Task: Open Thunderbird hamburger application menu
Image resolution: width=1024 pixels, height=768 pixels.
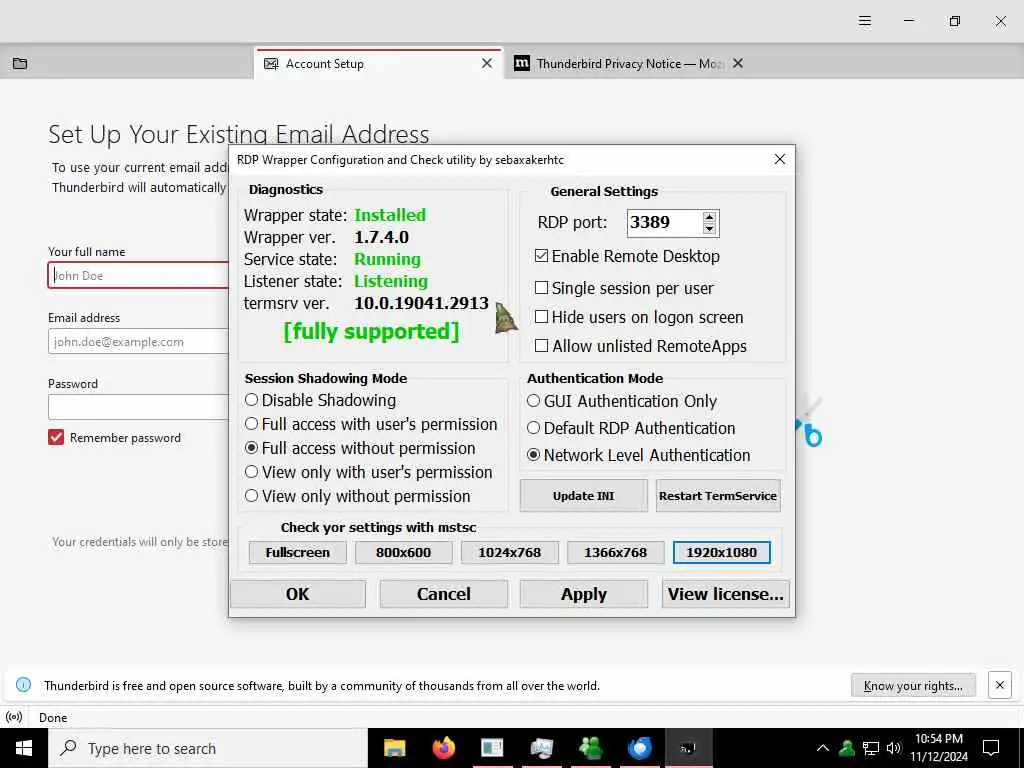Action: coord(865,21)
